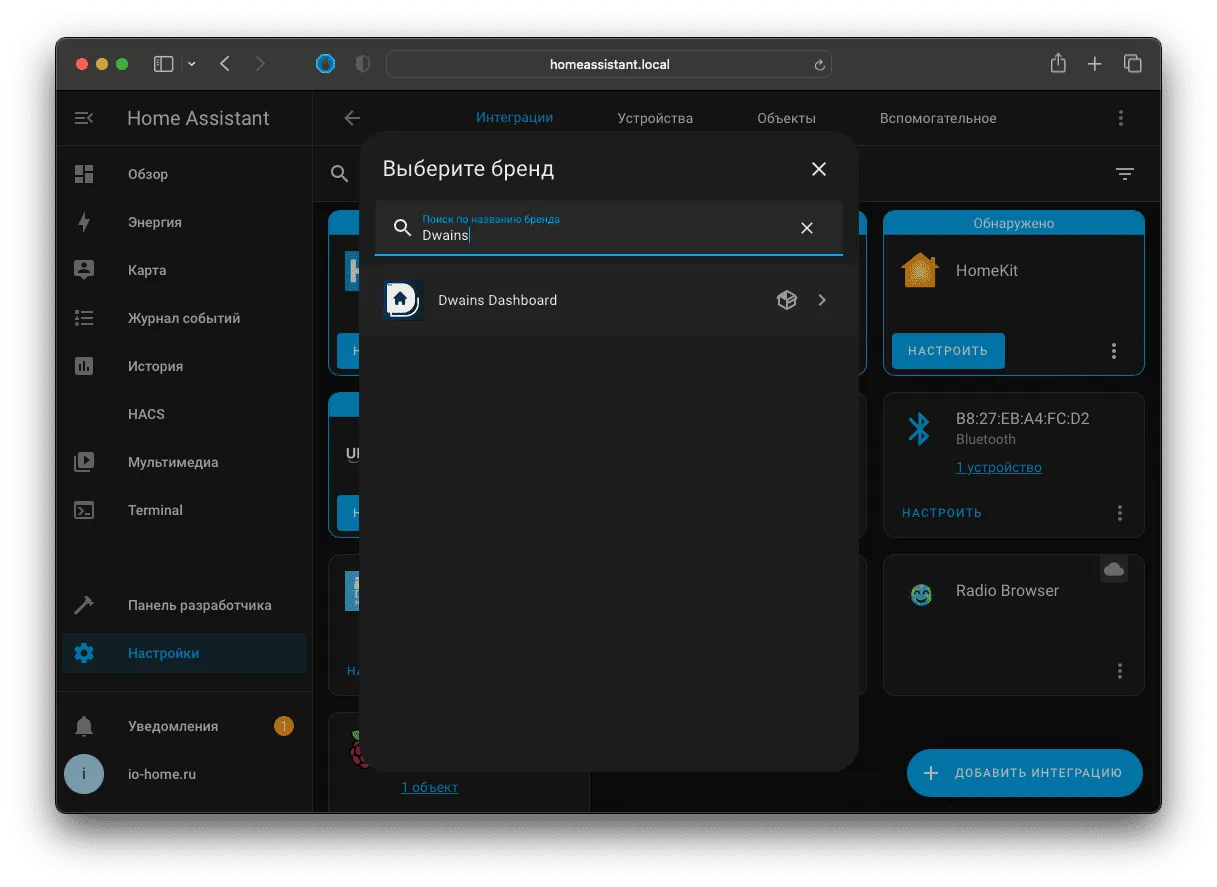Open Bluetooth card three-dot menu

click(1120, 513)
